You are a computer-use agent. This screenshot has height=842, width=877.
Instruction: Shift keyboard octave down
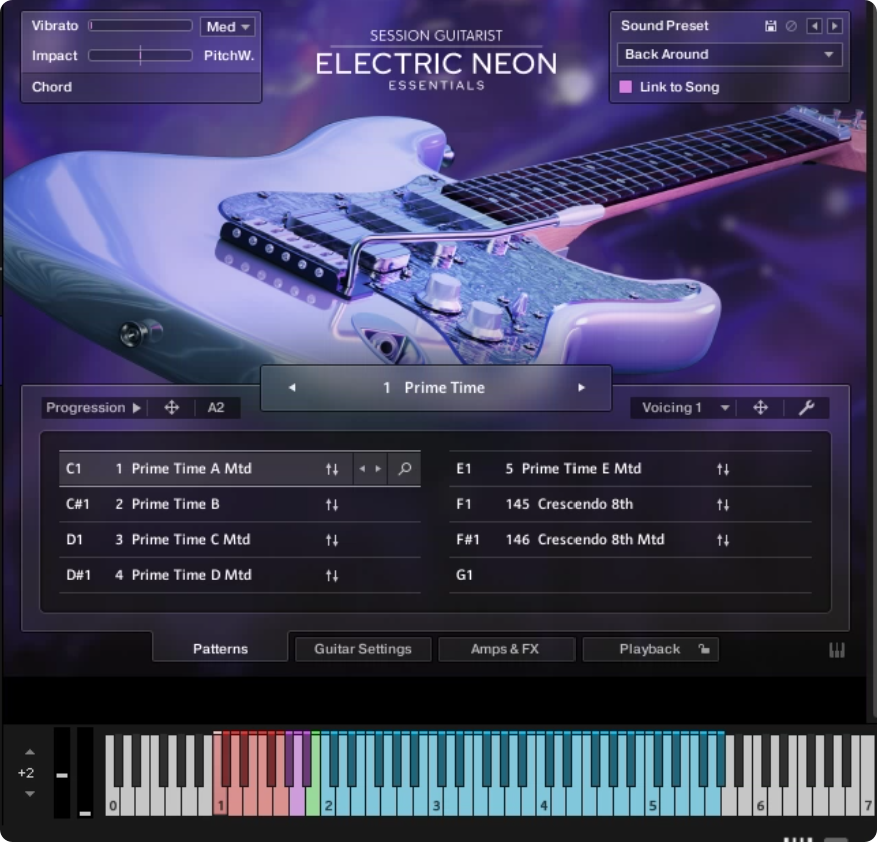point(30,794)
